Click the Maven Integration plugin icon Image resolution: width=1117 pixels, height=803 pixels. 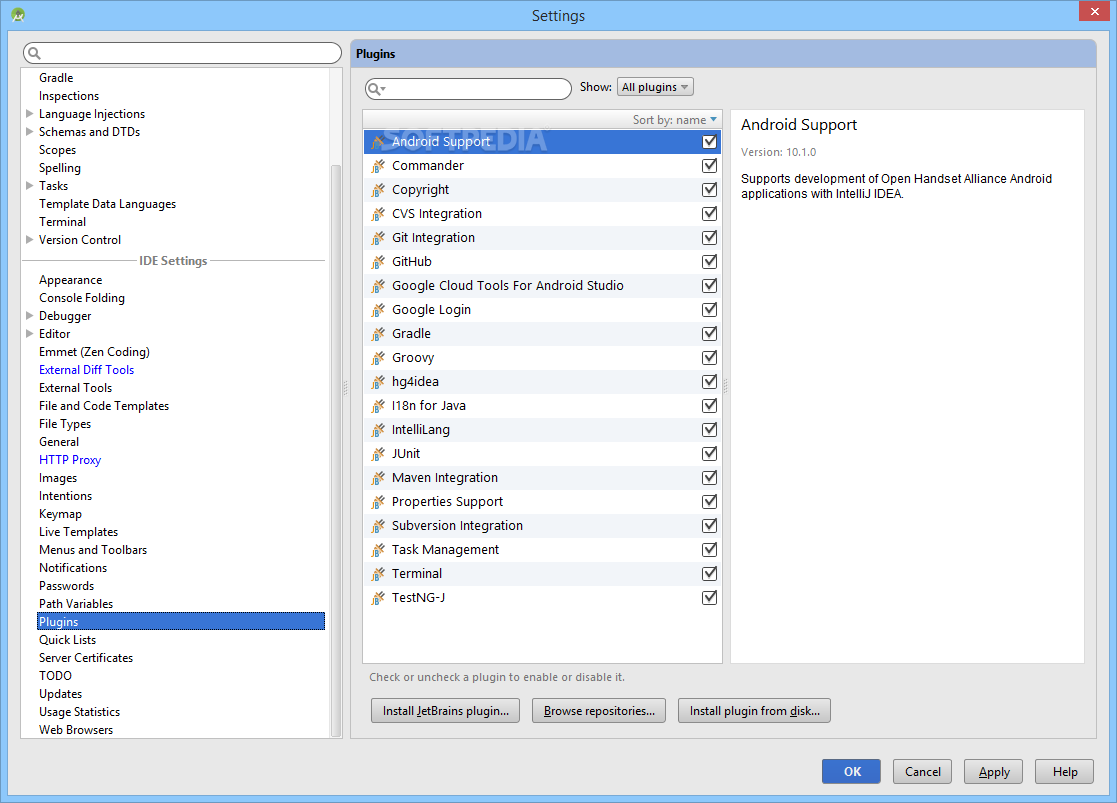(378, 478)
